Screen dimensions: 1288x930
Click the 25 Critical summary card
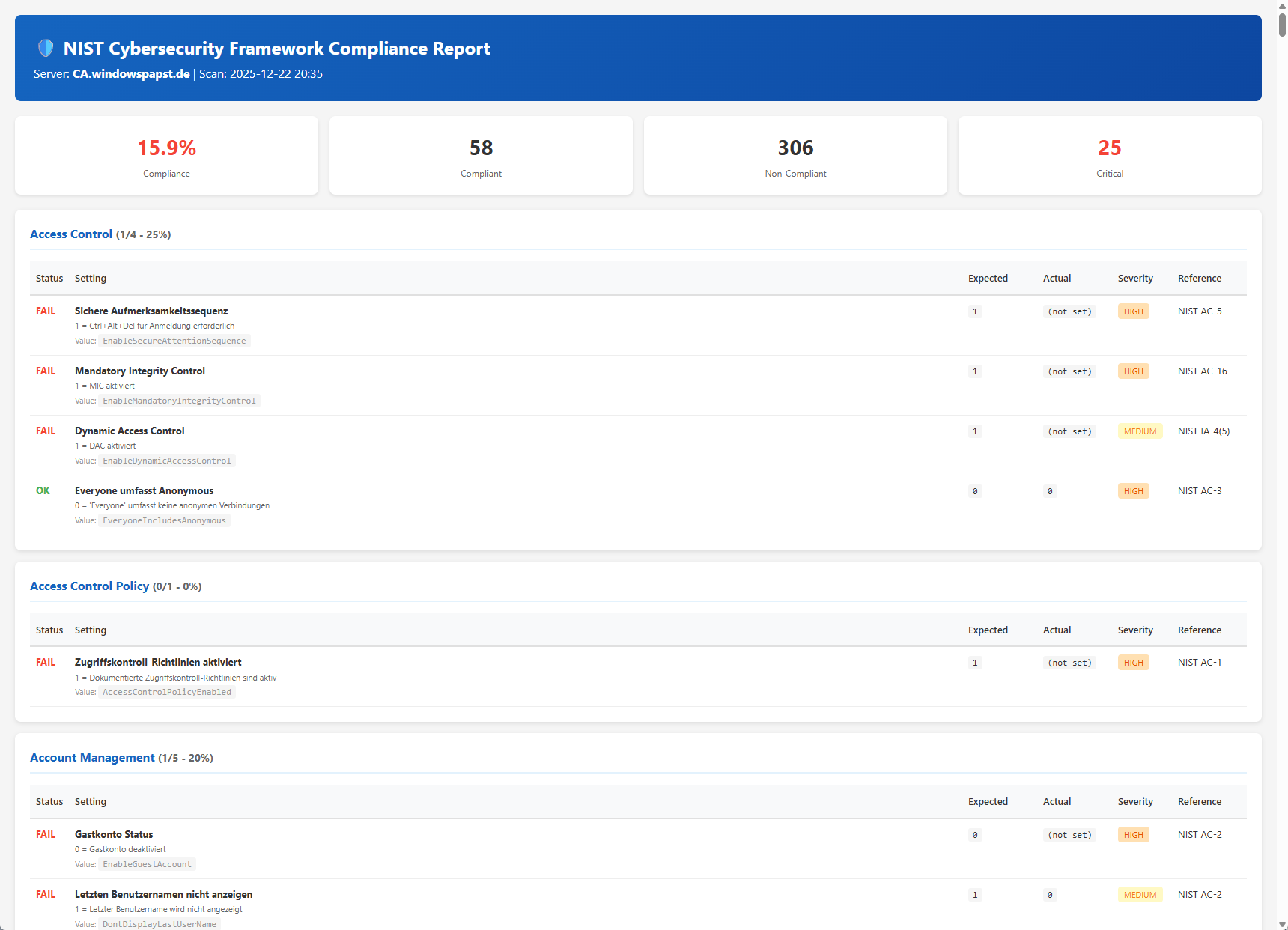coord(1110,156)
